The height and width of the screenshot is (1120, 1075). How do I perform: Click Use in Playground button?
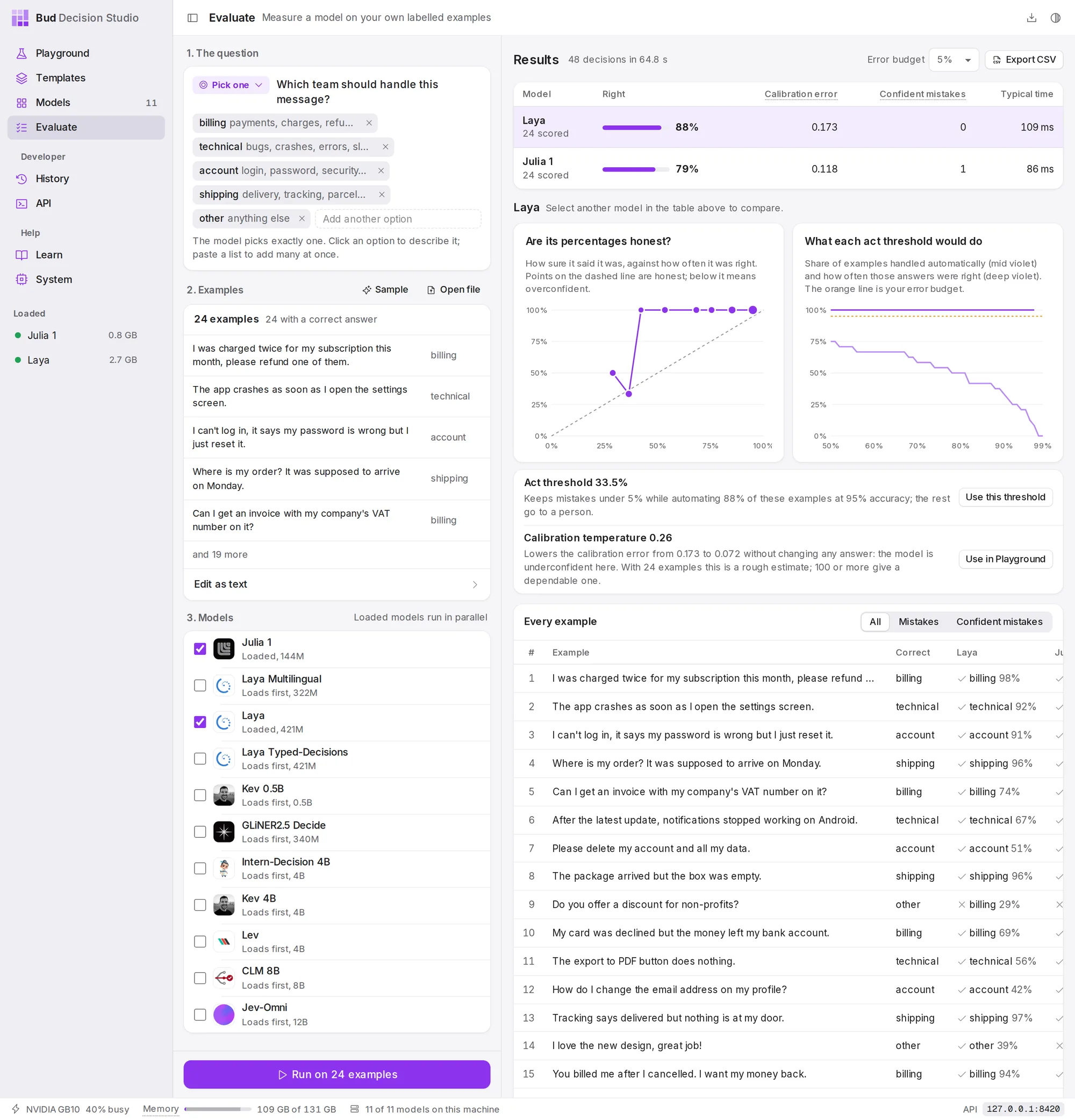[1005, 559]
